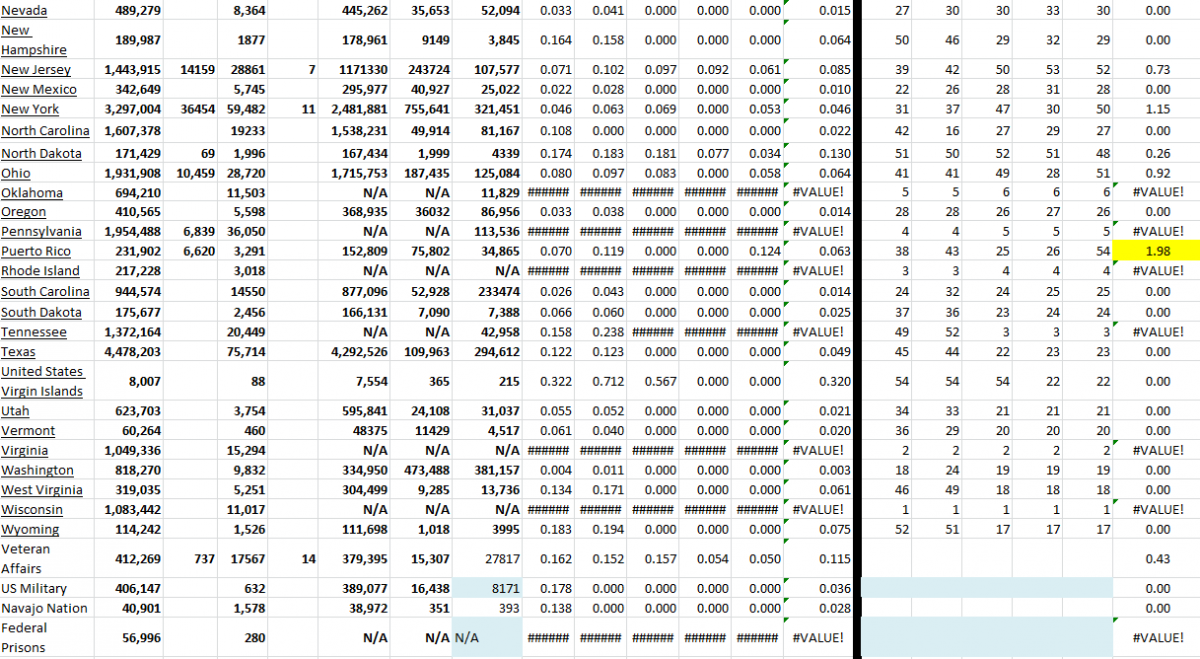Screen dimensions: 1200x659
Task: Click the New Jersey hyperlink
Action: (x=35, y=70)
